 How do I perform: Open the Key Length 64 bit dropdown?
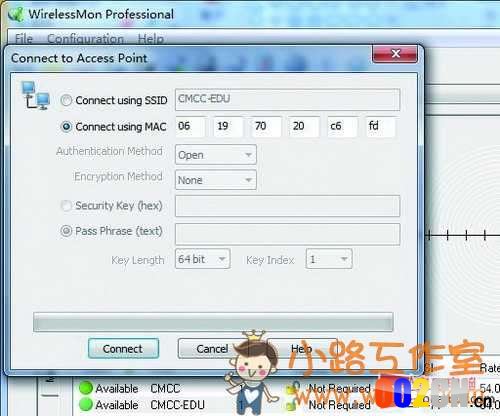pyautogui.click(x=202, y=259)
